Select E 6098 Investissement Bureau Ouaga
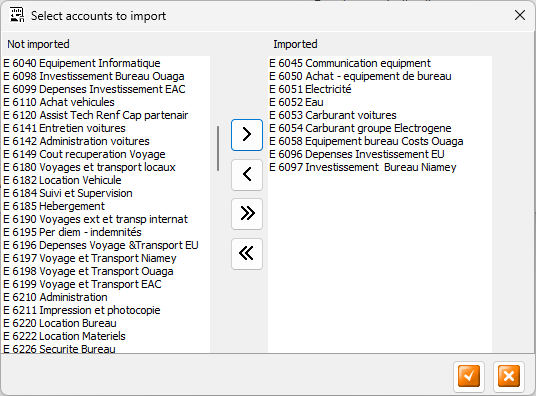 click(106, 76)
